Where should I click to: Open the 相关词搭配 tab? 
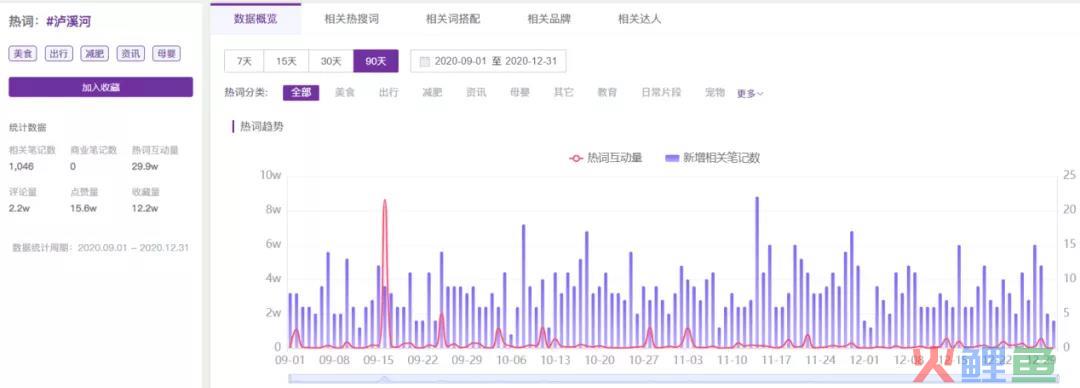pyautogui.click(x=453, y=19)
